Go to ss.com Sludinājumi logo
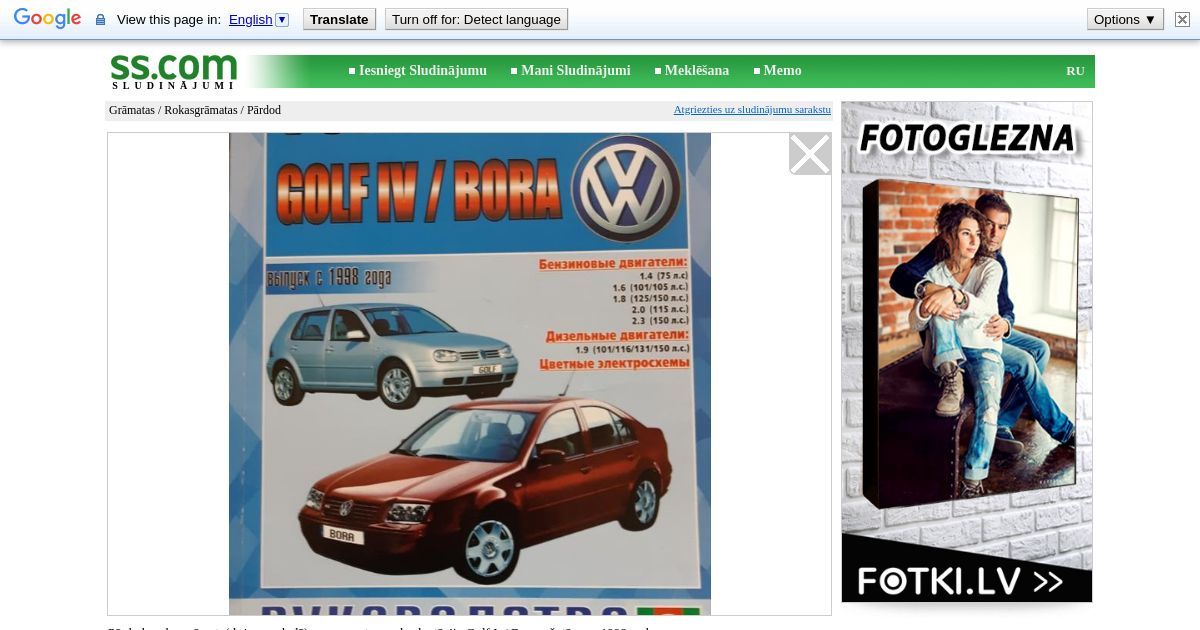The height and width of the screenshot is (630, 1200). [173, 71]
